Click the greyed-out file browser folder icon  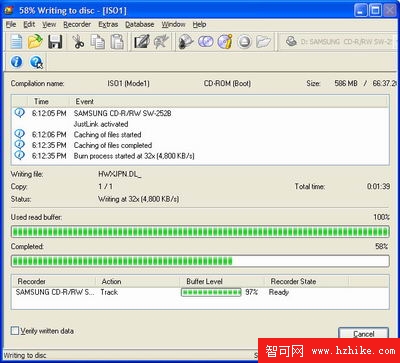(264, 42)
